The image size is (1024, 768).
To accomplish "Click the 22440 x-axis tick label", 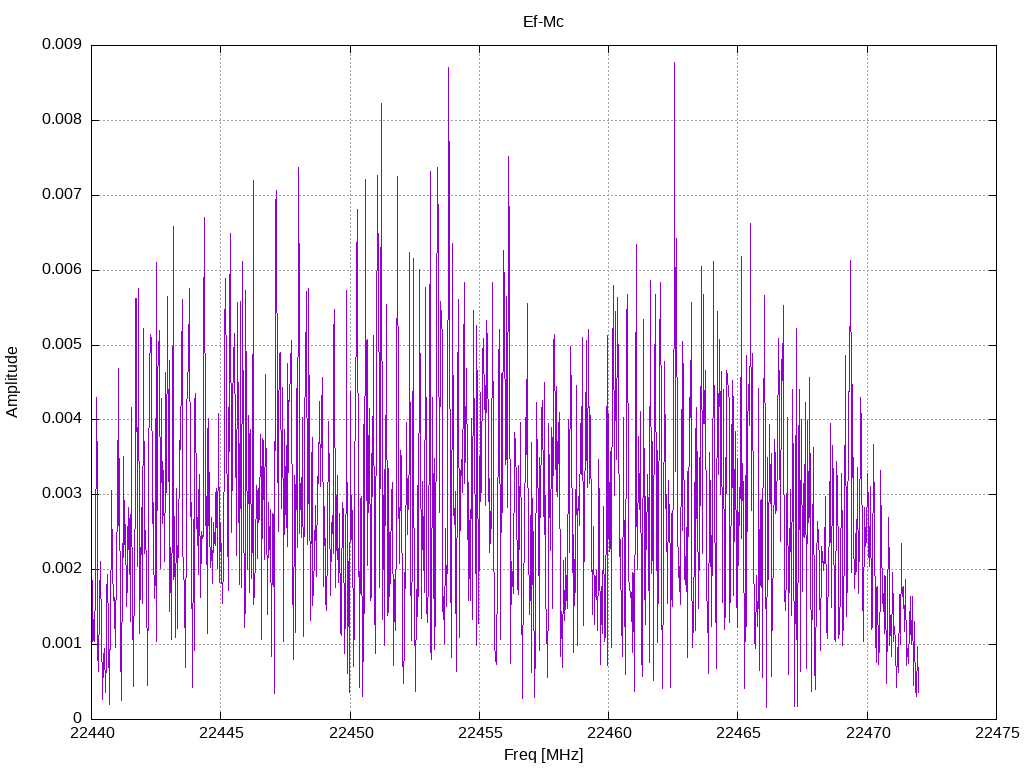I will coord(92,733).
